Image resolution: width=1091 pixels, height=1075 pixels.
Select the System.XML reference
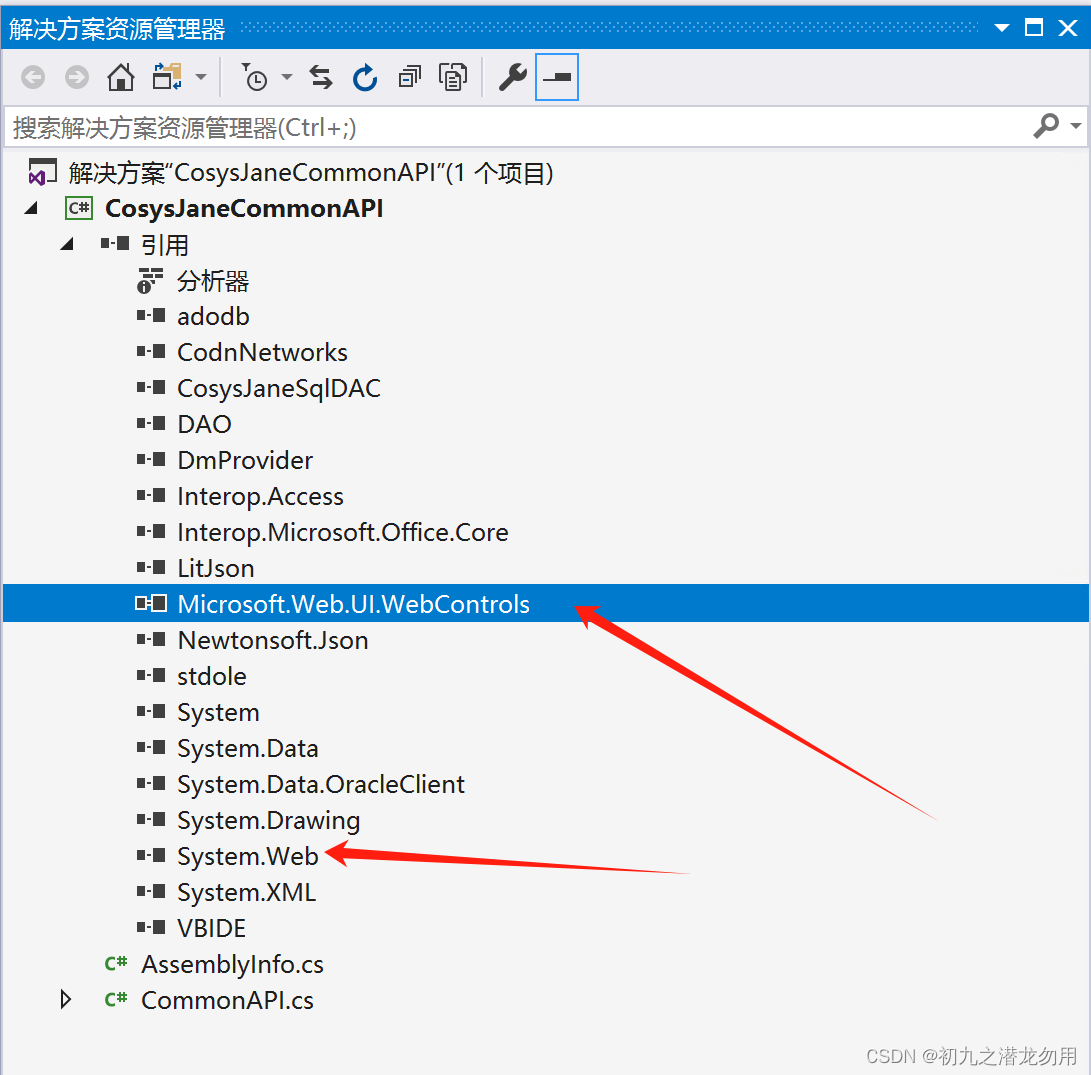pyautogui.click(x=246, y=893)
